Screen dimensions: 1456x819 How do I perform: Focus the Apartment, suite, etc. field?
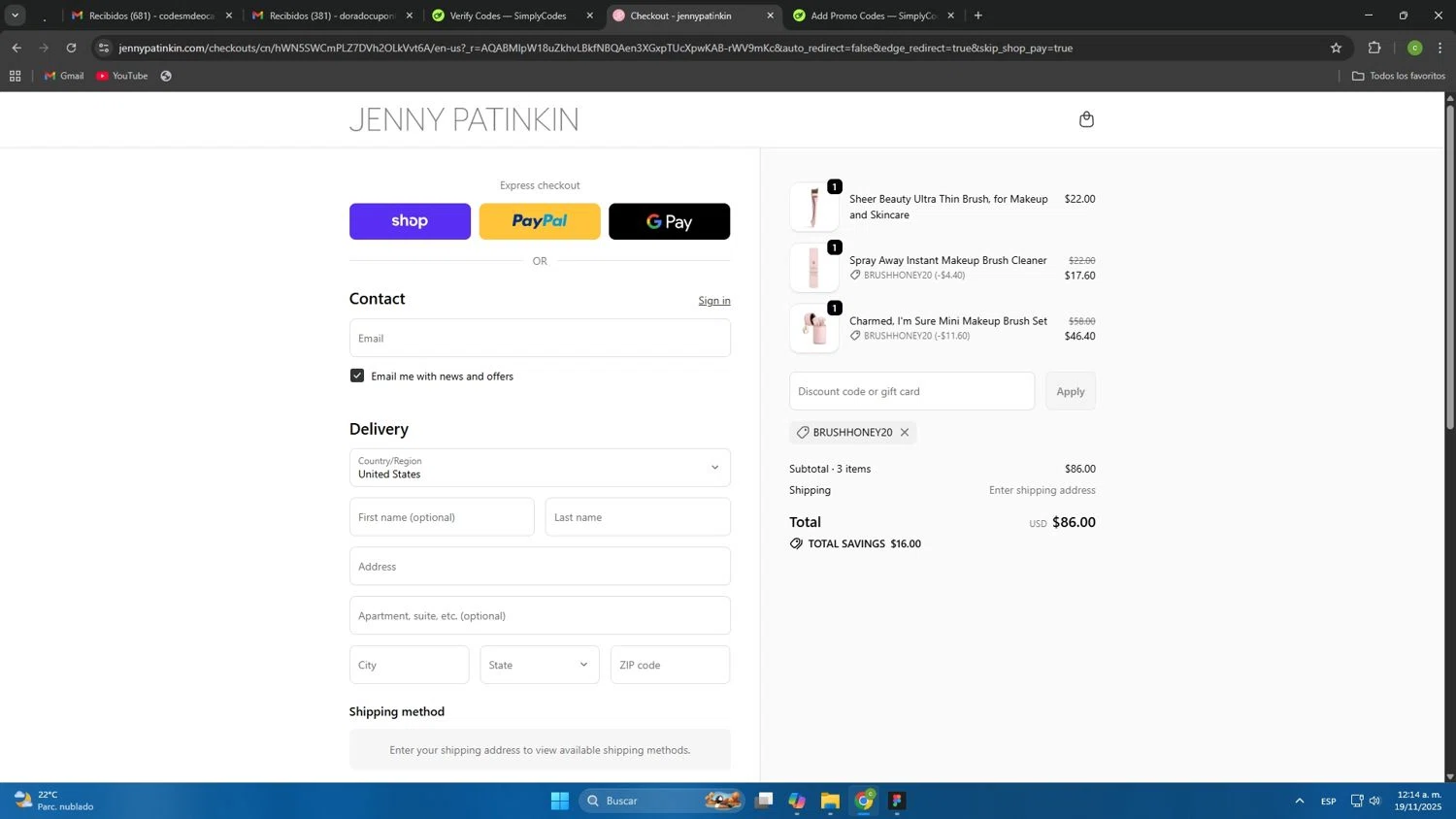pos(540,615)
